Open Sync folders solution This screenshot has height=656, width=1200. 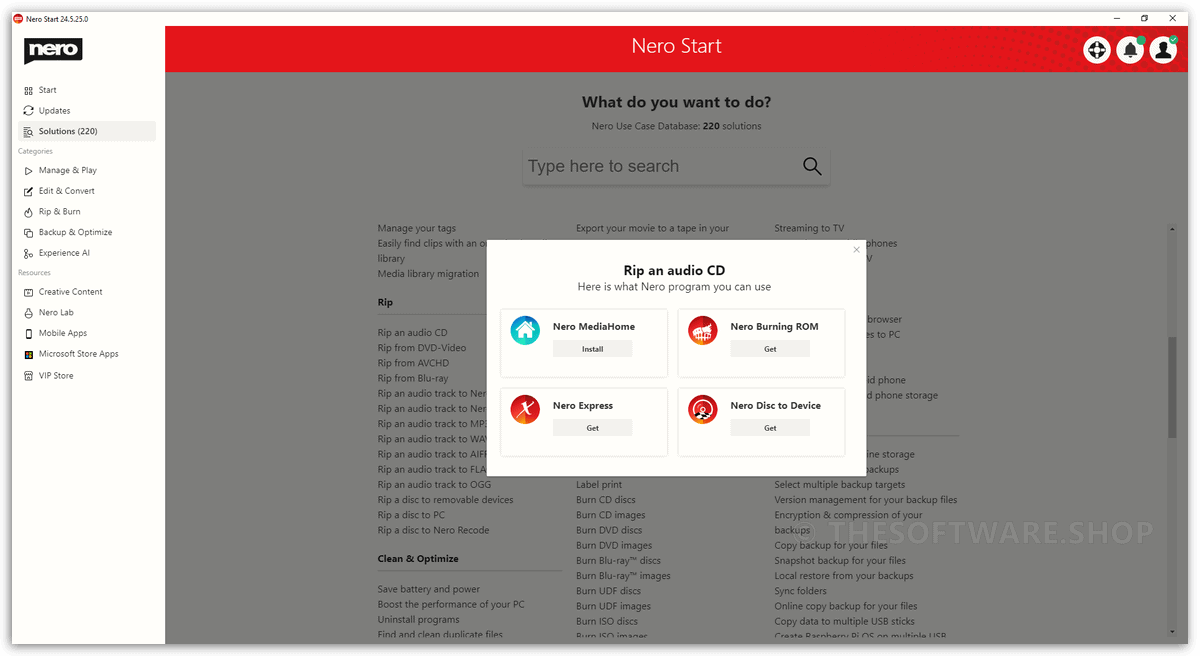(x=801, y=591)
